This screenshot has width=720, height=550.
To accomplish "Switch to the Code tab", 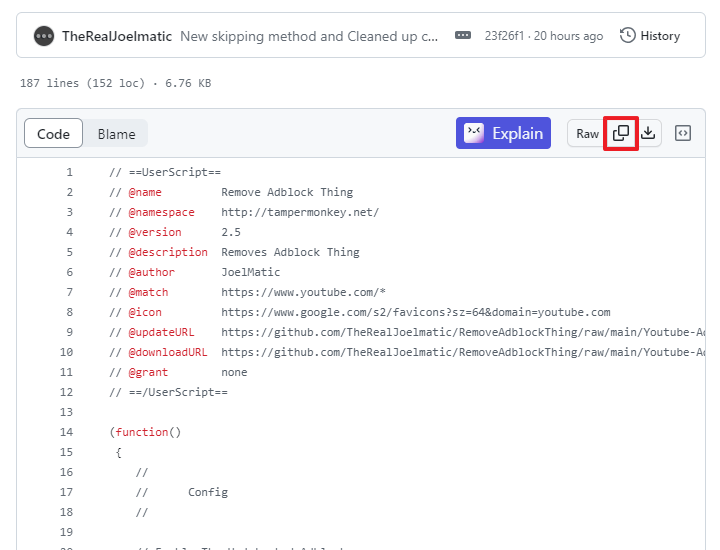I will pos(53,134).
